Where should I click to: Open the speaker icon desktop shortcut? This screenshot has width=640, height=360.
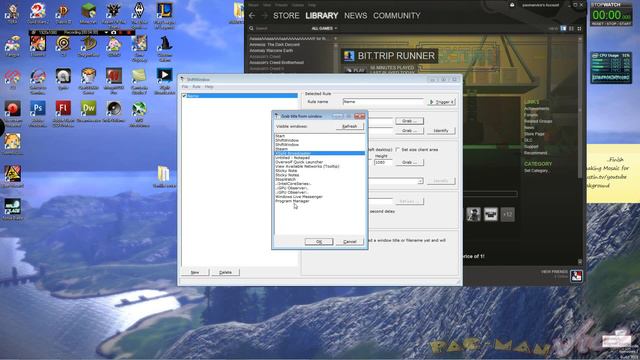[x=114, y=109]
